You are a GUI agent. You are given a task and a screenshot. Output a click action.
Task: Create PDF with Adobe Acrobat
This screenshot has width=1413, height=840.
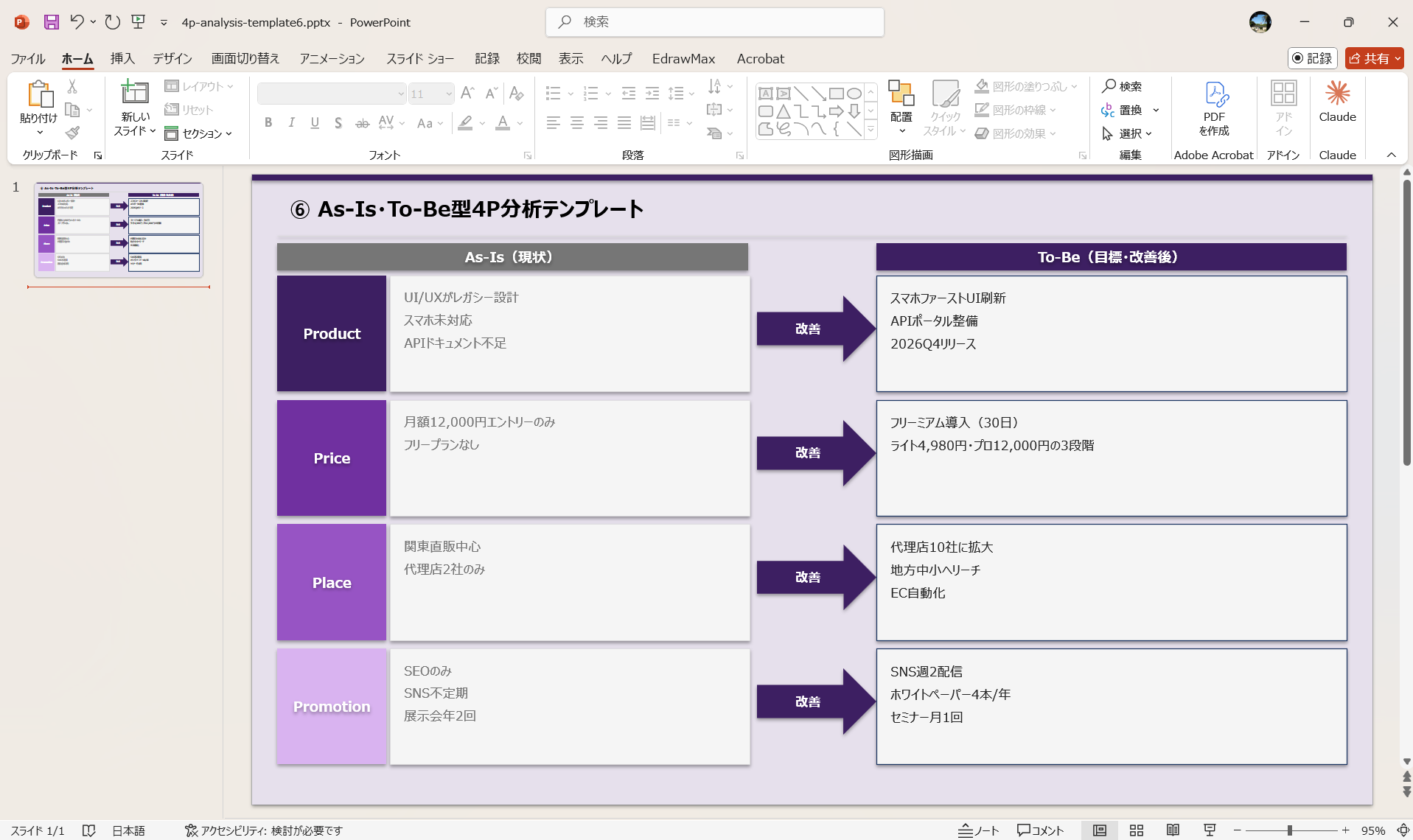(x=1214, y=108)
